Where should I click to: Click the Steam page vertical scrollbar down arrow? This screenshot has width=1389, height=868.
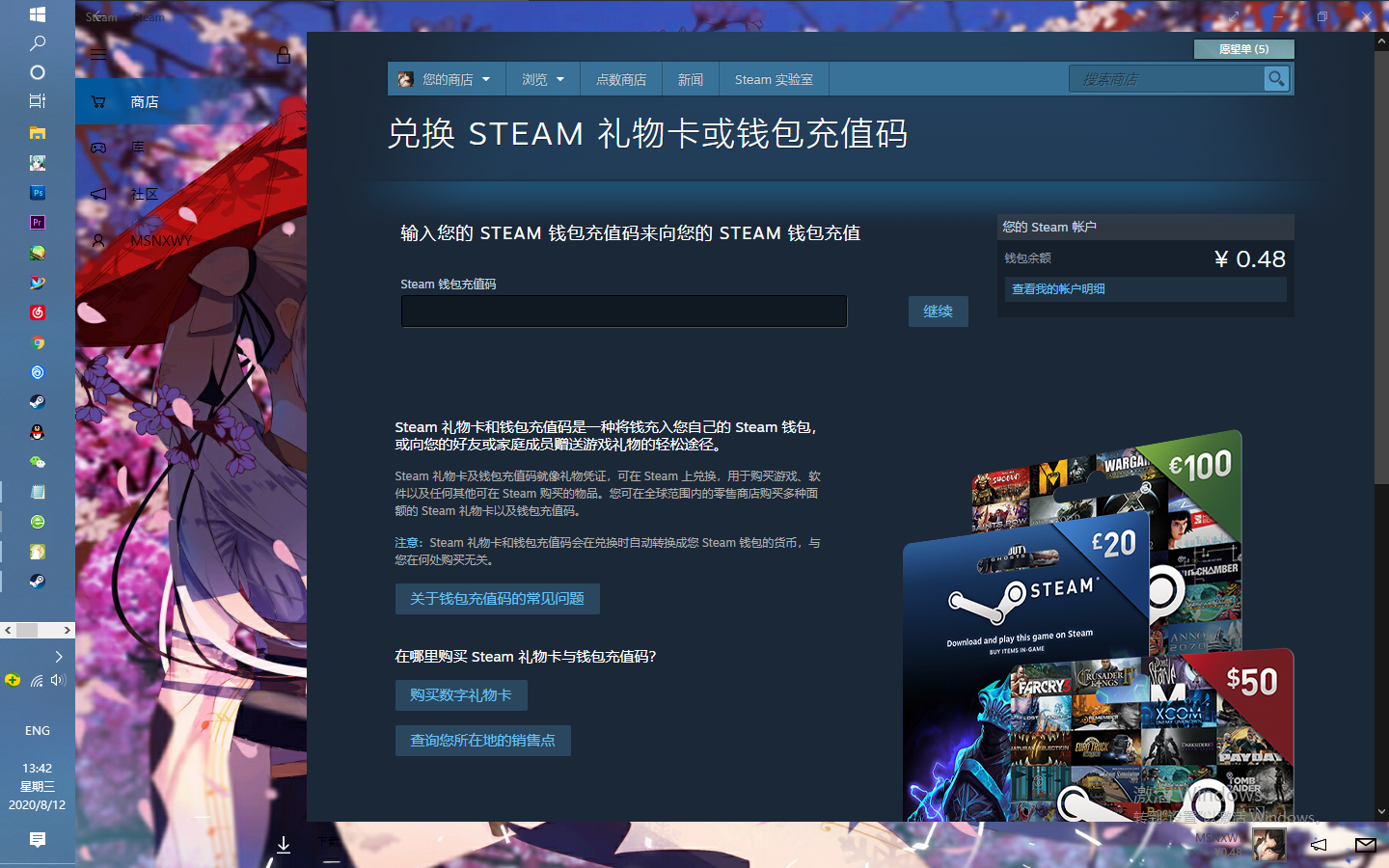click(1381, 812)
